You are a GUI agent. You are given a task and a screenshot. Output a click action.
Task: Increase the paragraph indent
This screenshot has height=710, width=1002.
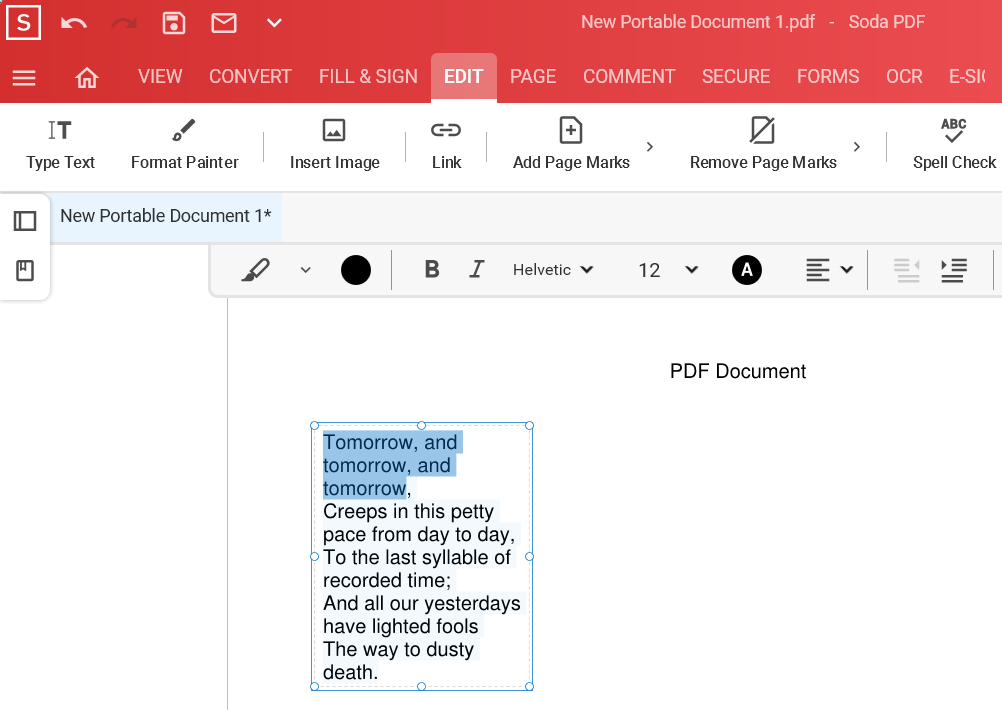[x=954, y=270]
